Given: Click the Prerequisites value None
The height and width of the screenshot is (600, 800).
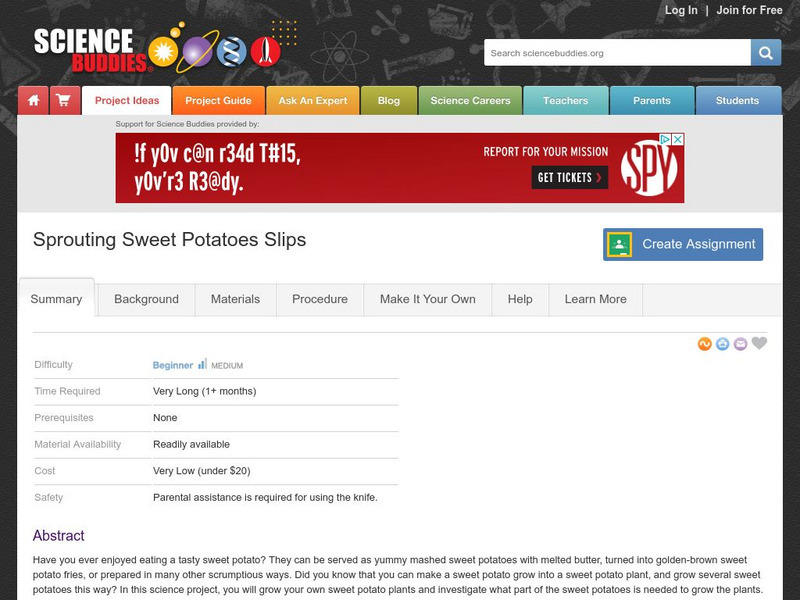Looking at the screenshot, I should tap(165, 418).
